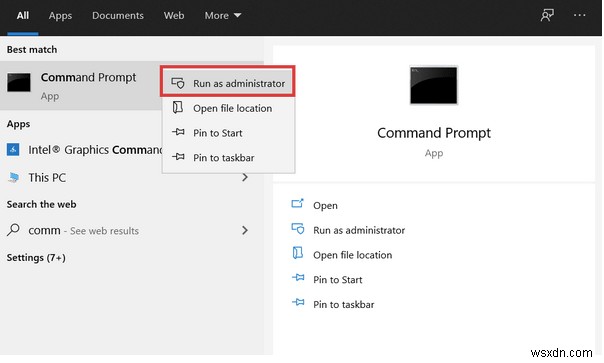Choose Run as administrator in context menu
Viewport: 604px width, 363px height.
[x=228, y=83]
